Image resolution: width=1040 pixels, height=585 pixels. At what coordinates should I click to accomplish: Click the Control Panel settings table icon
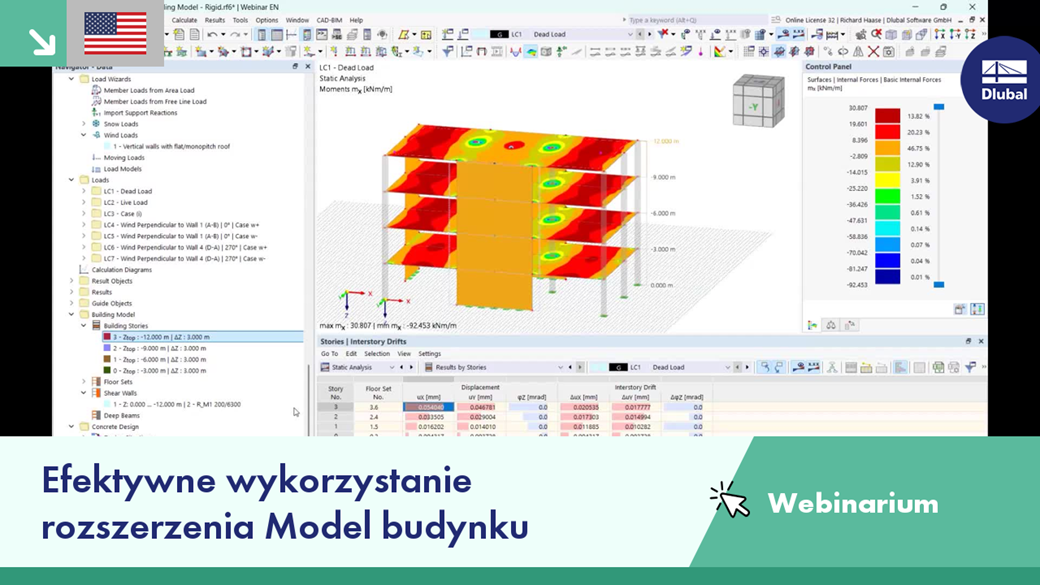coord(960,309)
